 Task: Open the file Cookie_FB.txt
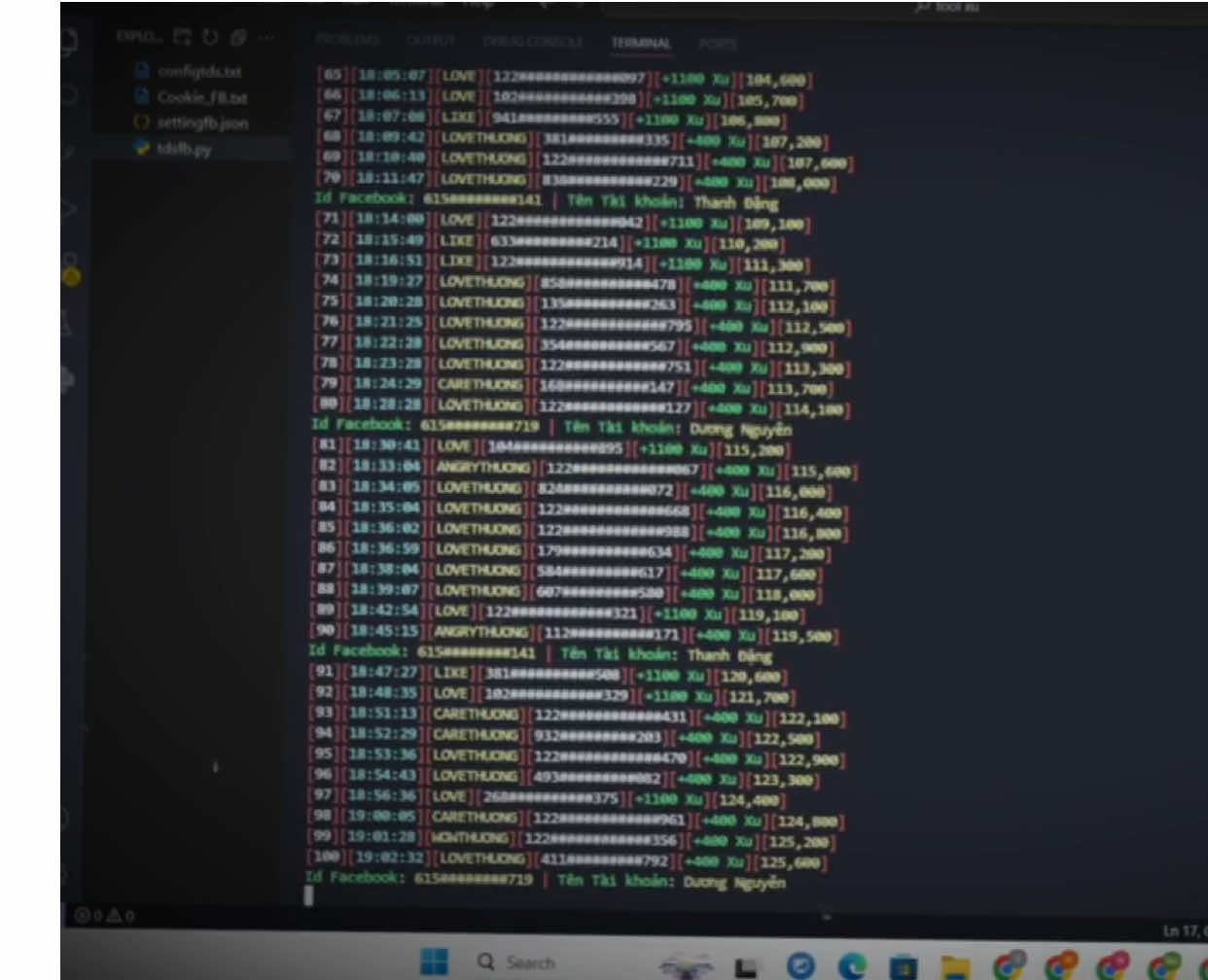point(193,97)
